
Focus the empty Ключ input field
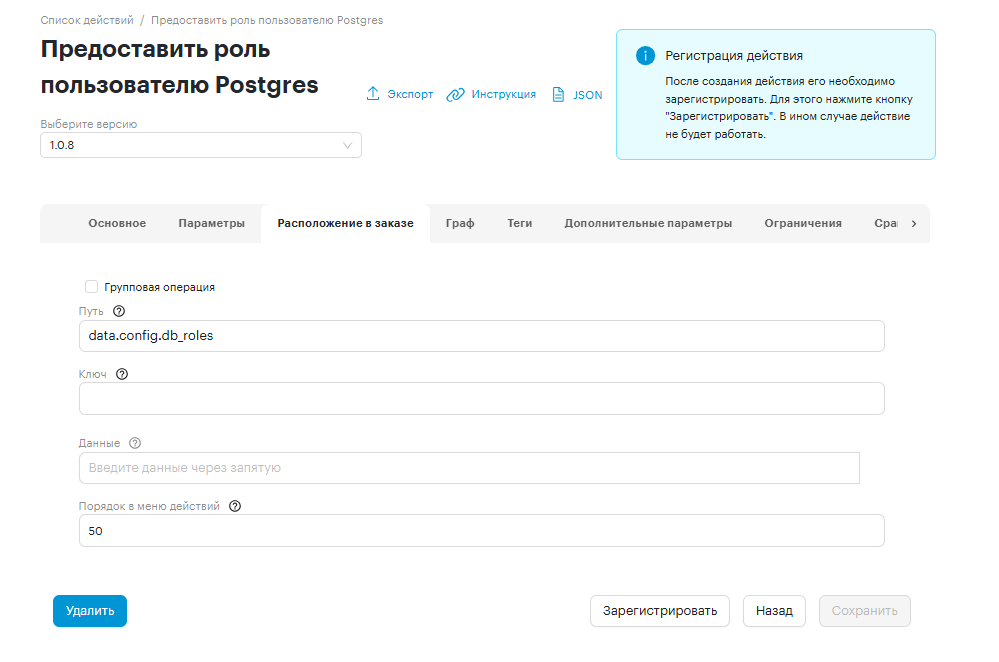point(482,398)
